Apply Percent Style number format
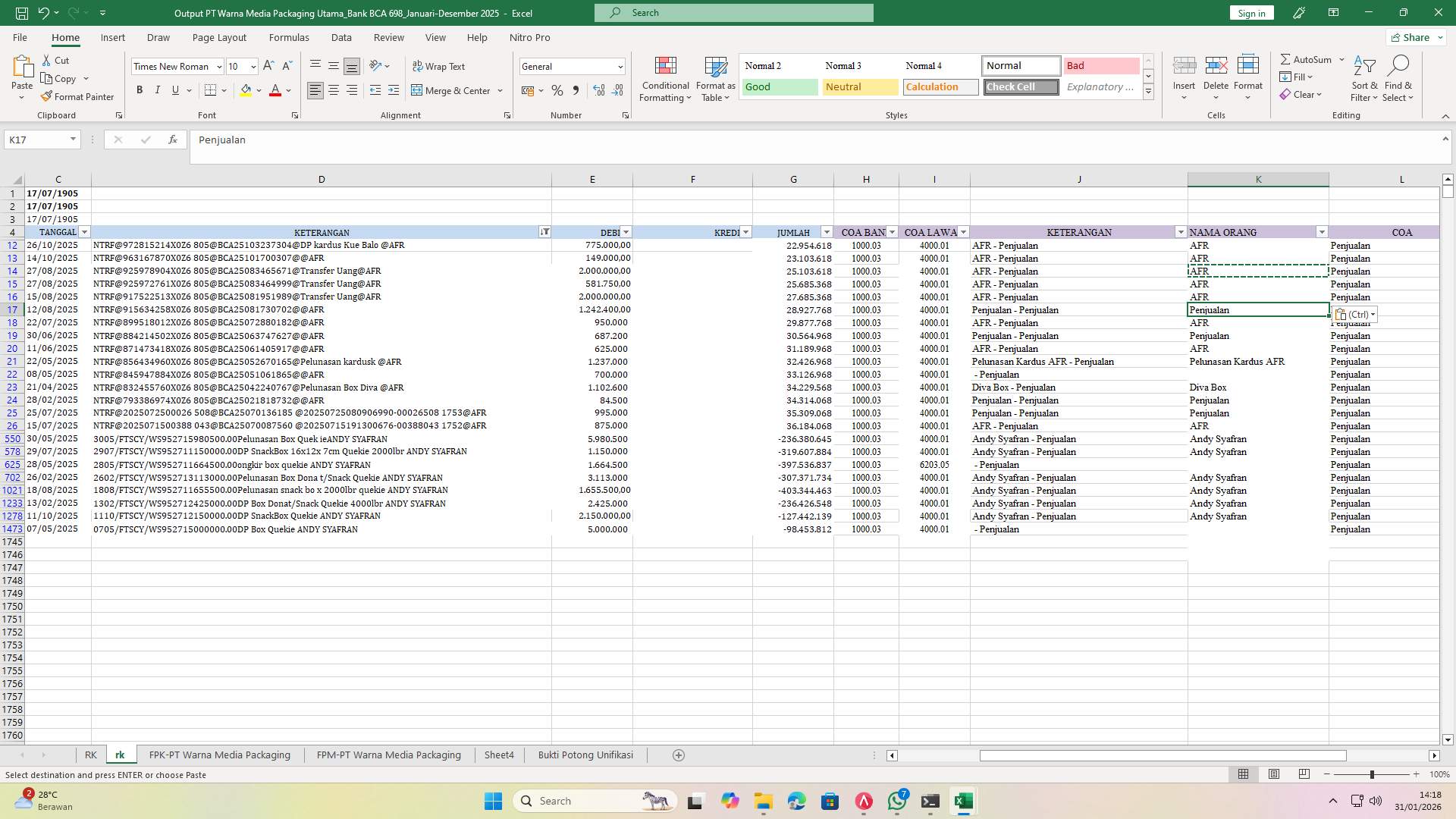This screenshot has height=819, width=1456. coord(557,90)
